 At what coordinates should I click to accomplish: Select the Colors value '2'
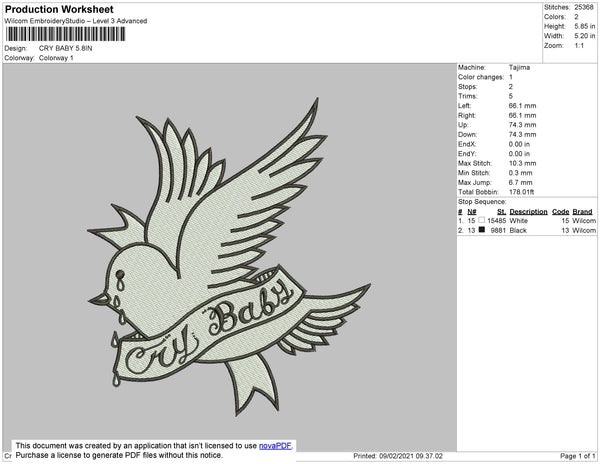[x=576, y=17]
